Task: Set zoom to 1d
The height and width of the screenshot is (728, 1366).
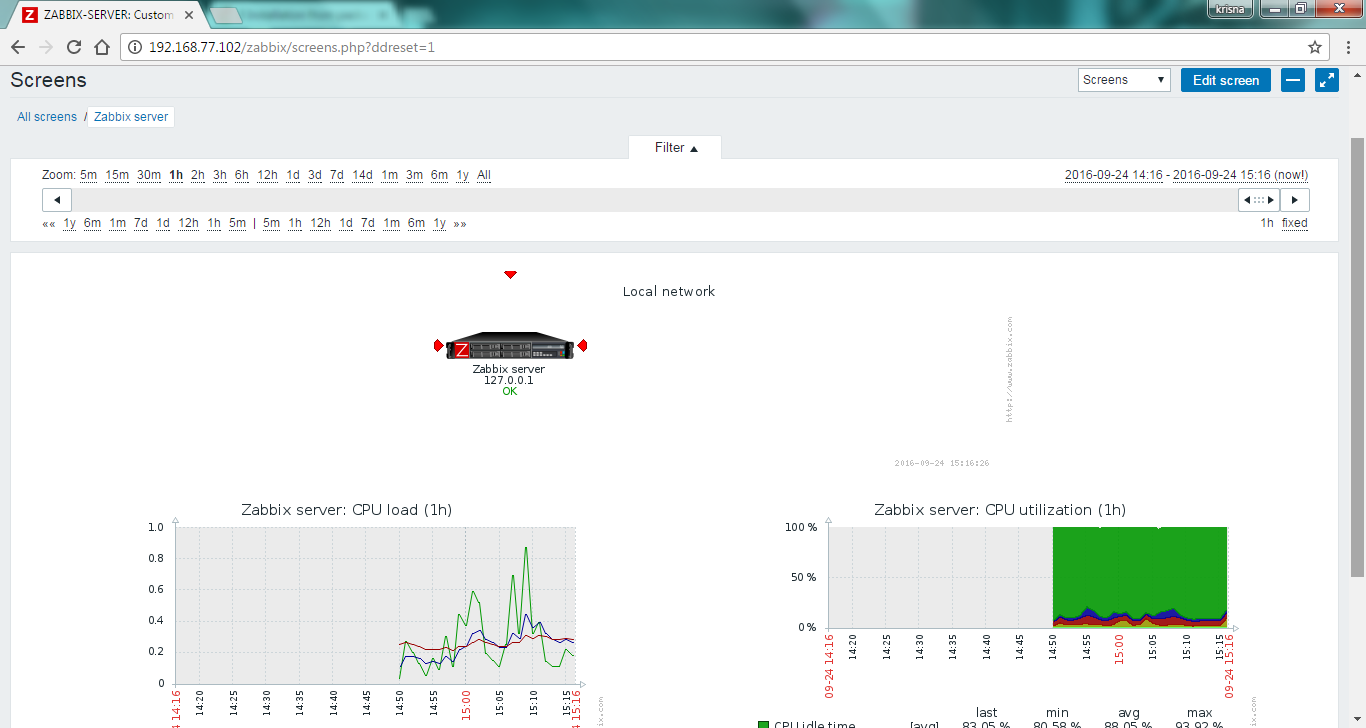Action: (x=293, y=175)
